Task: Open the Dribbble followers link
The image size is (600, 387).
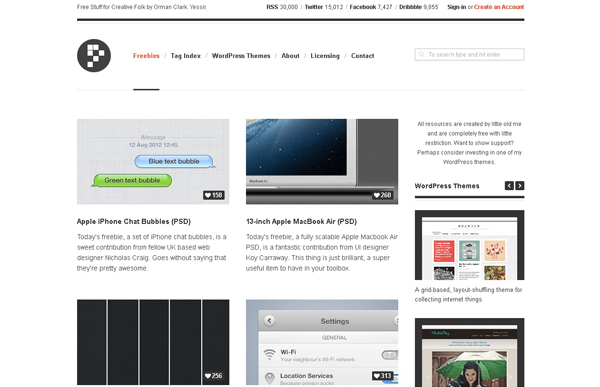Action: [419, 7]
